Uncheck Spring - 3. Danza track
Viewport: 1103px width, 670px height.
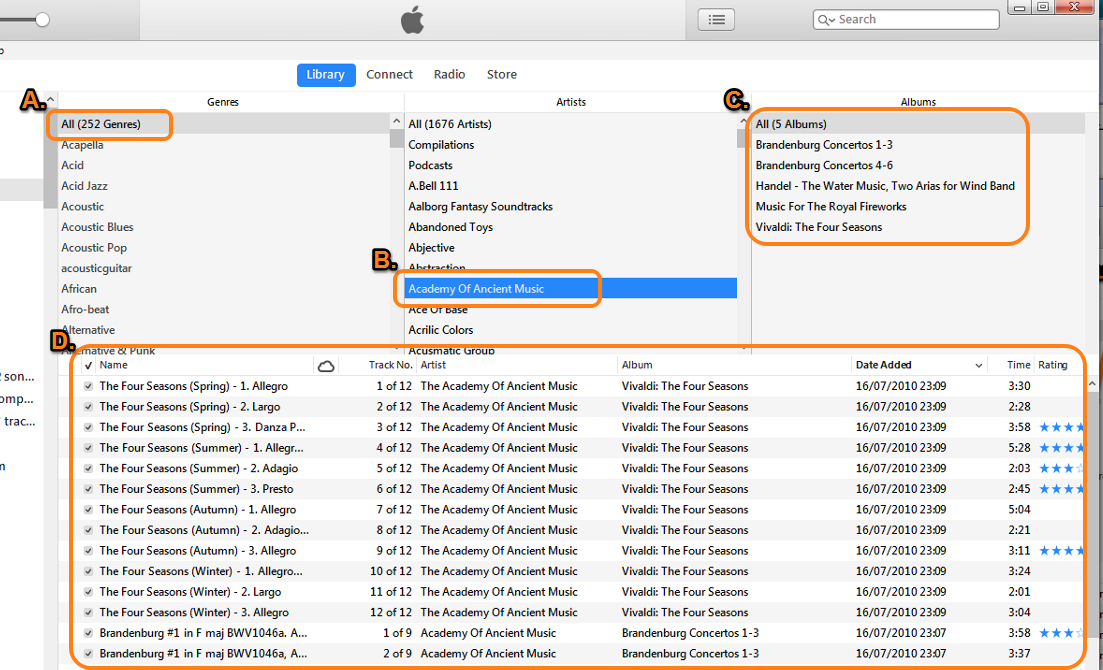88,427
